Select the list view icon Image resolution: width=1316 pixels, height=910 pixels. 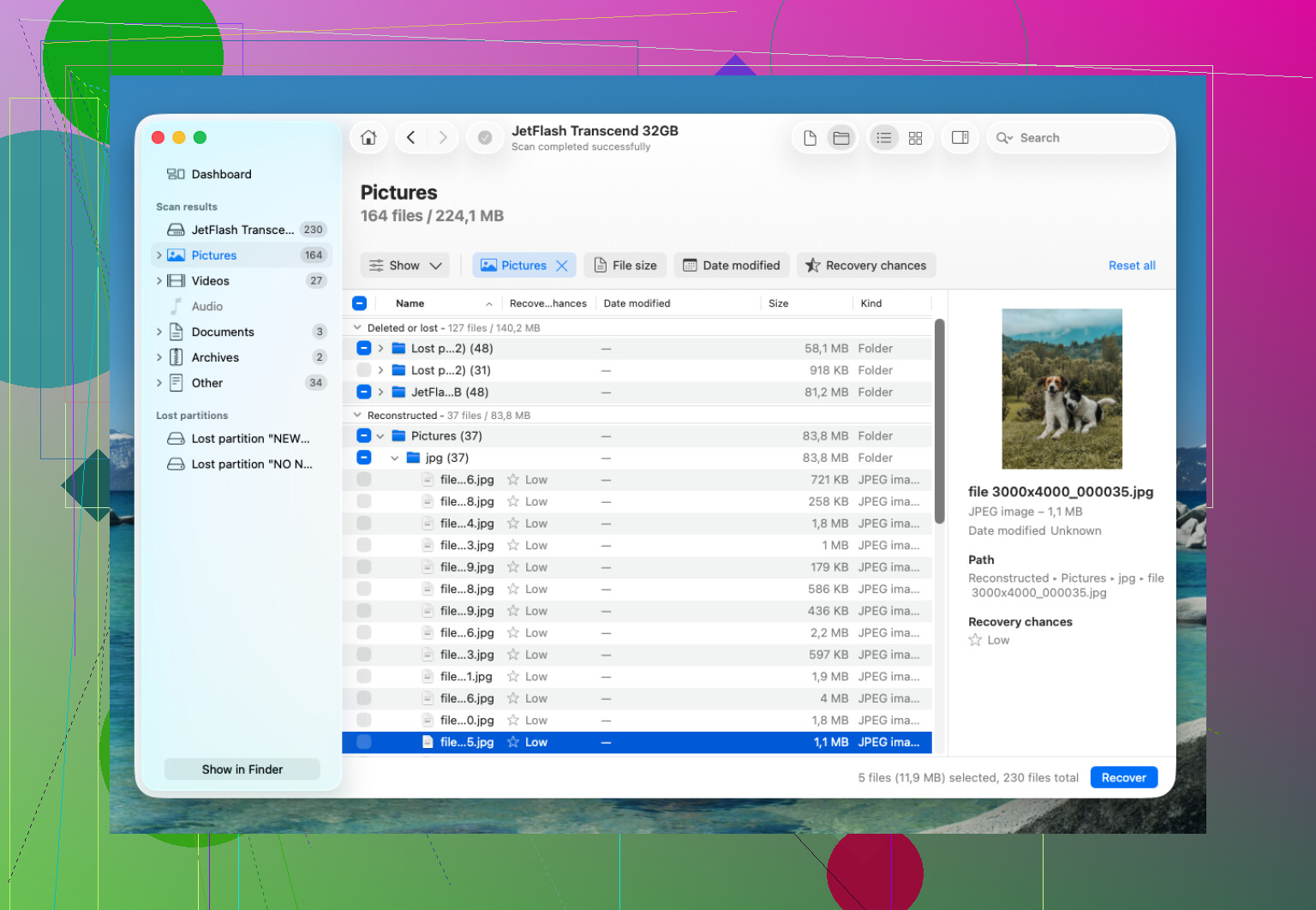pos(884,138)
